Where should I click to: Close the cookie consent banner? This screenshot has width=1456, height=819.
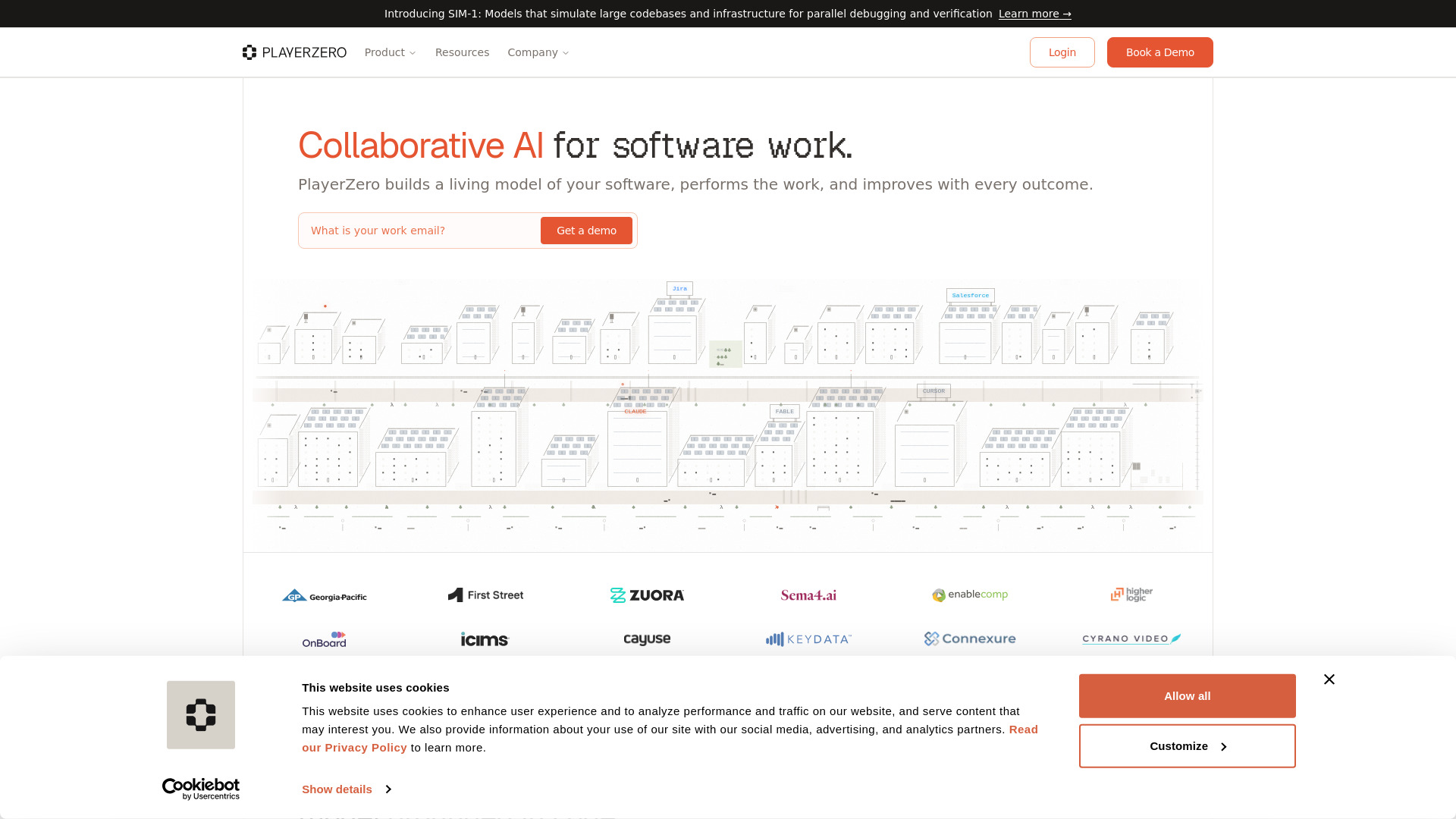coord(1329,679)
